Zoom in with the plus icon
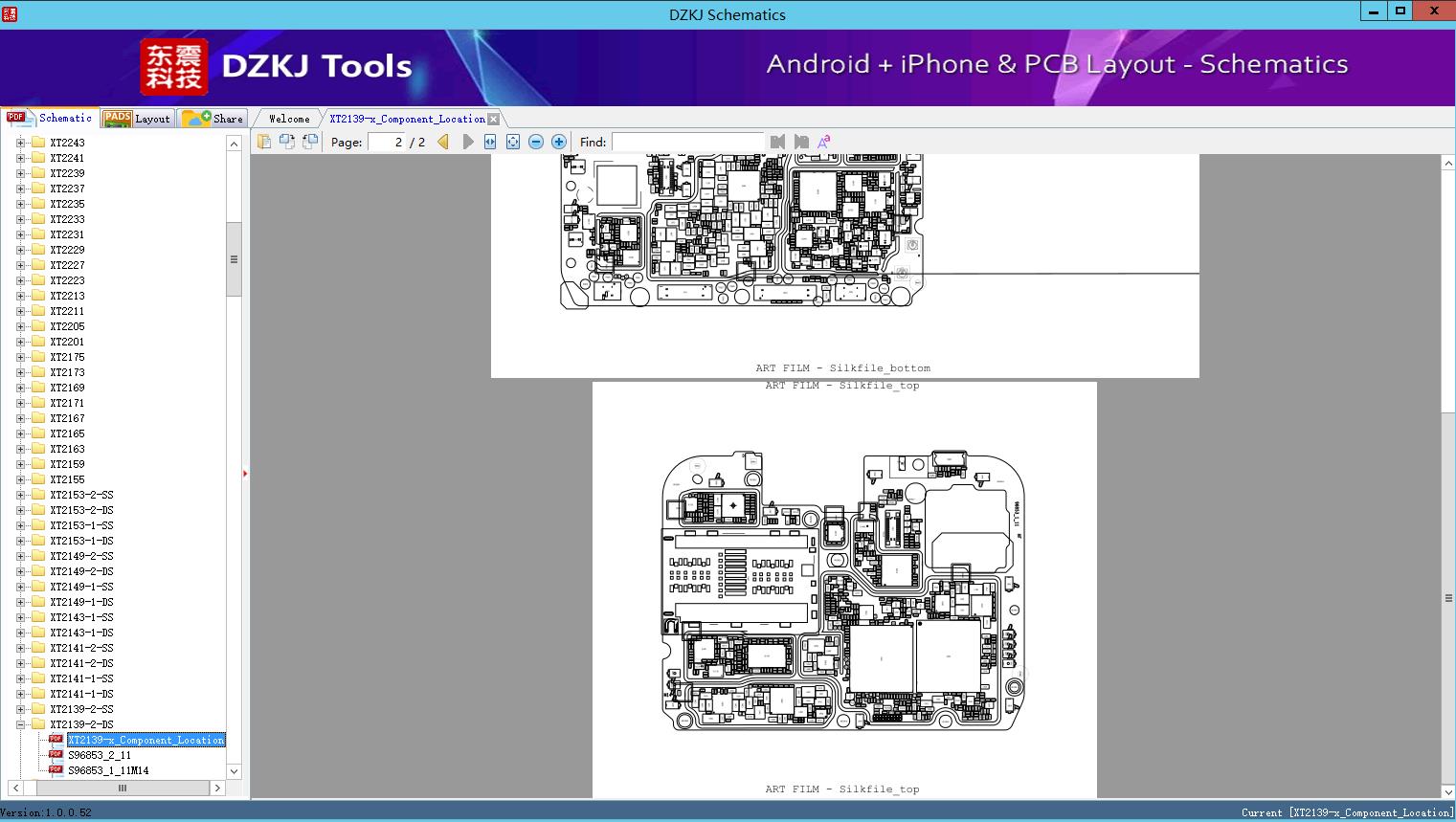Image resolution: width=1456 pixels, height=822 pixels. click(x=559, y=142)
